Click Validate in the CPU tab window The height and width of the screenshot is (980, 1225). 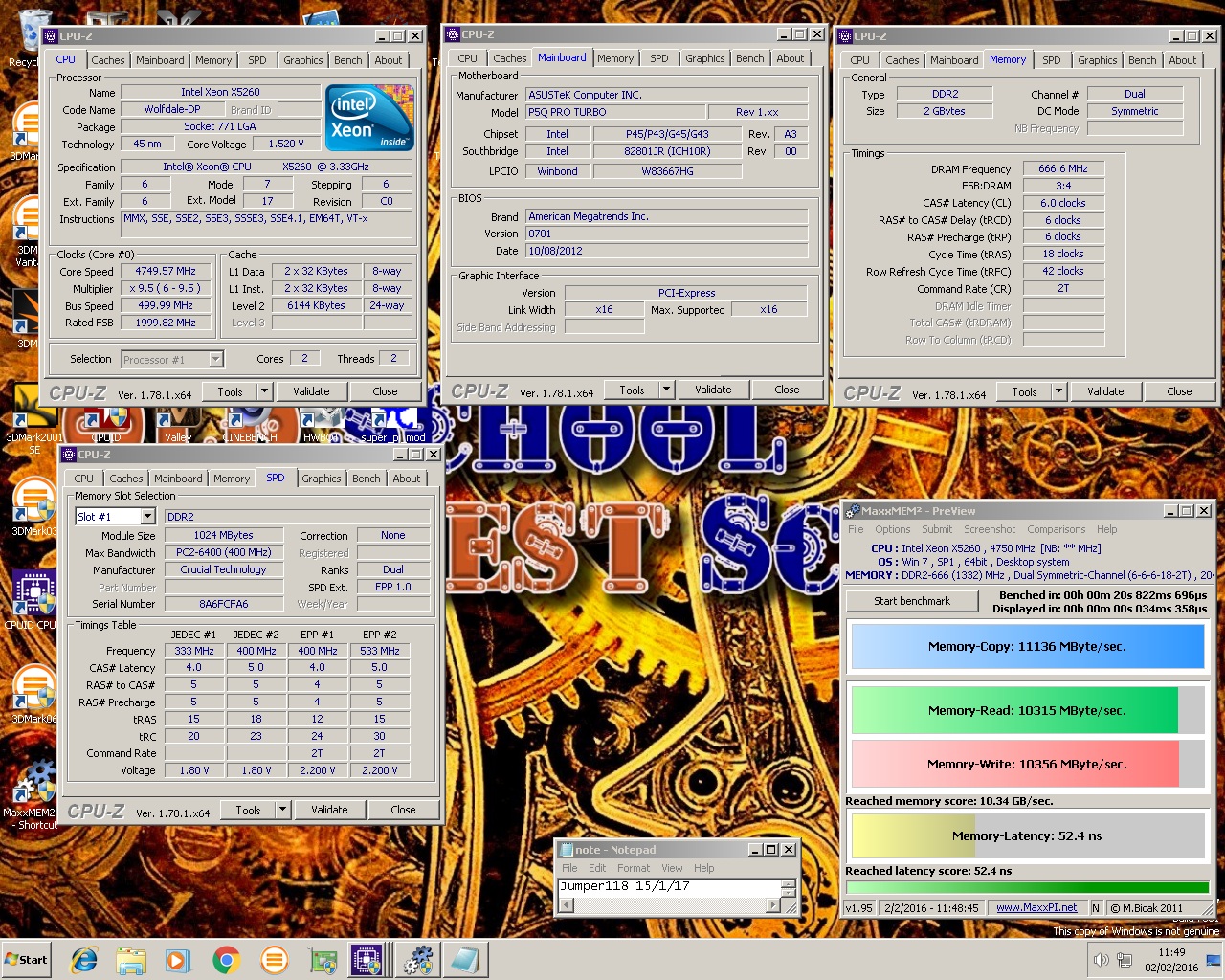311,391
